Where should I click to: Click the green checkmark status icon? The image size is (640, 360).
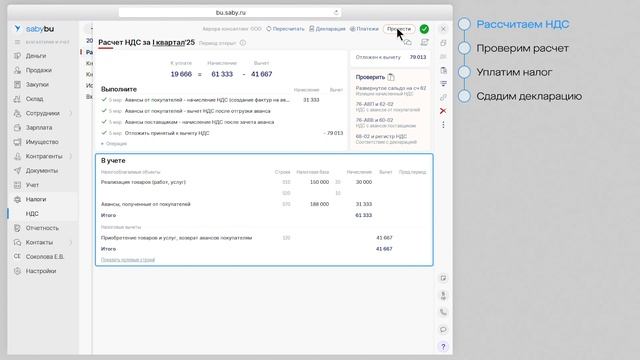coord(424,29)
